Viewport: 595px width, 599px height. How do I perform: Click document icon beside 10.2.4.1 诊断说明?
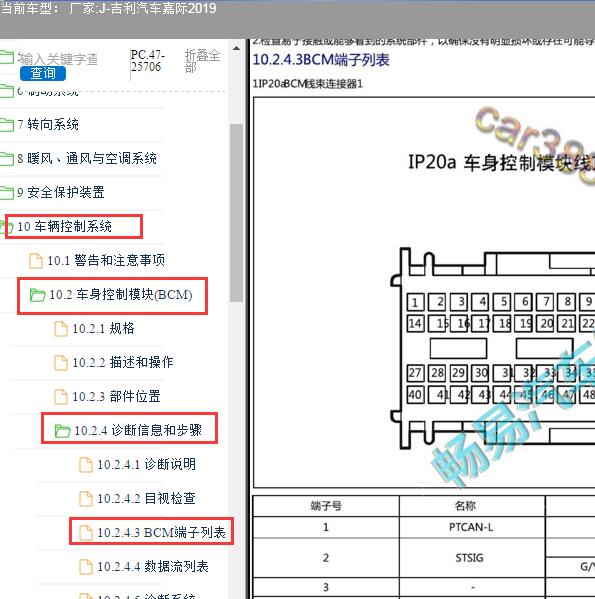(x=86, y=465)
